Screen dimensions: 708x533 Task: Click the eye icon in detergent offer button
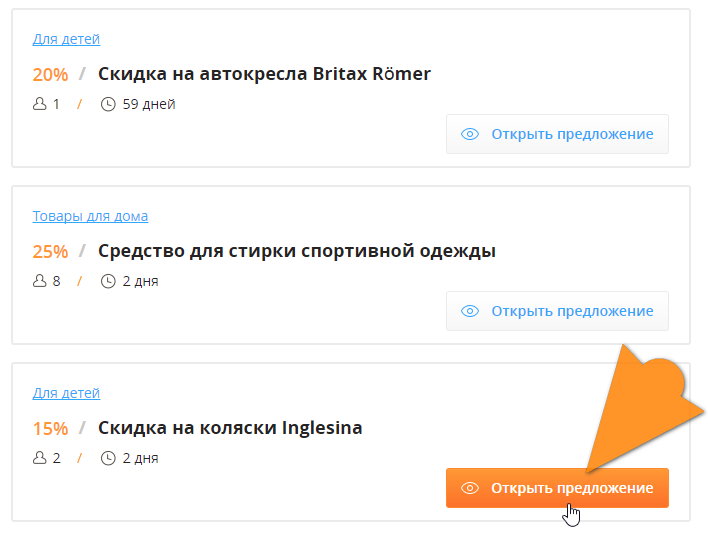(470, 311)
